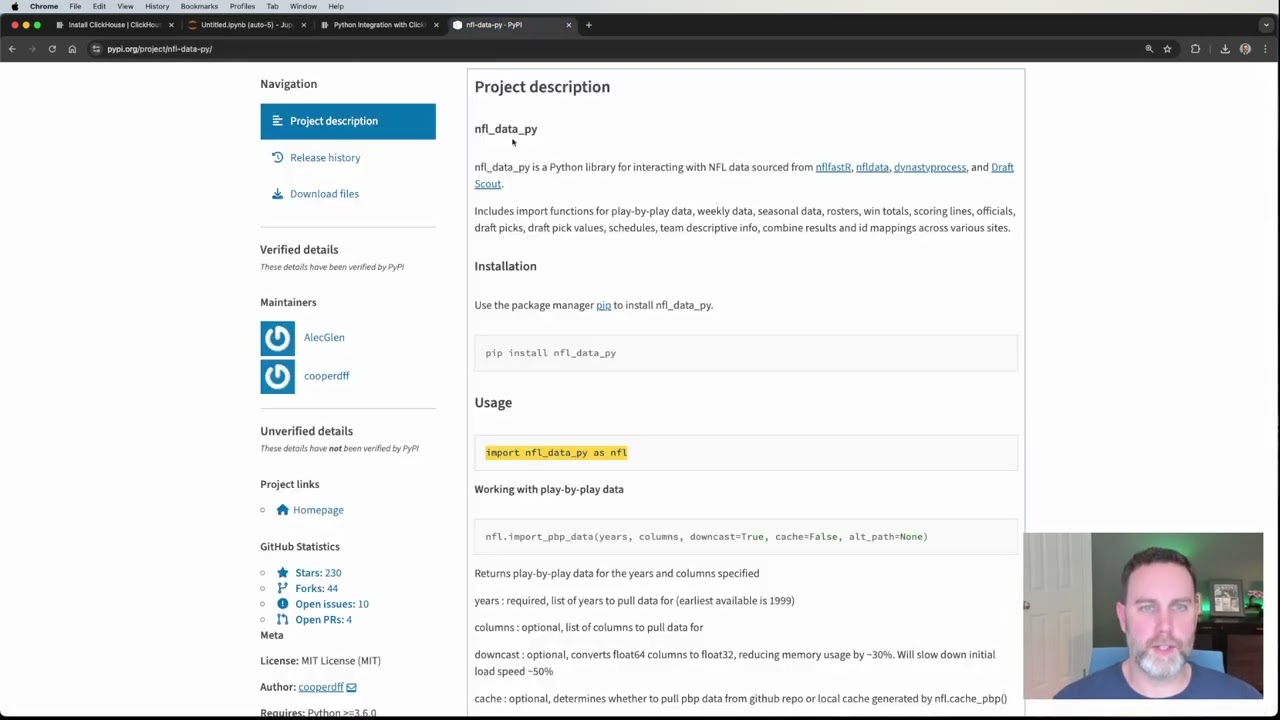Open the History menu
Screen dimensions: 1280x720
tap(157, 6)
